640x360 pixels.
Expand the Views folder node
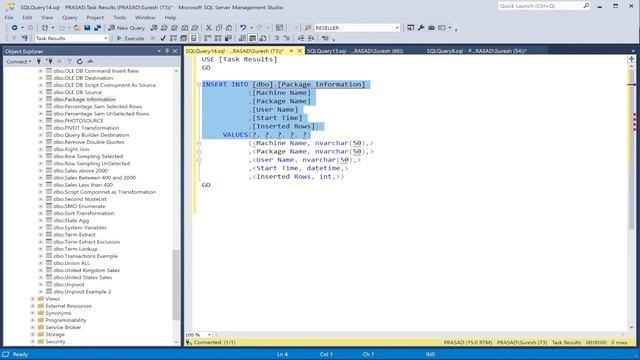click(x=33, y=299)
